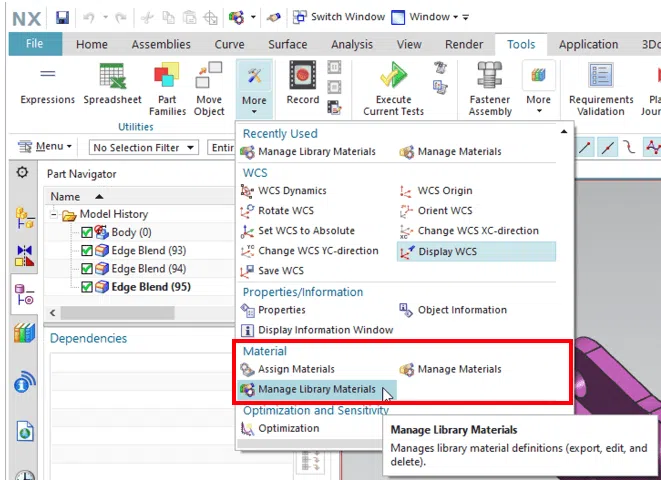Open the No Selection Filter dropdown
Viewport: 661px width, 480px height.
[x=143, y=147]
